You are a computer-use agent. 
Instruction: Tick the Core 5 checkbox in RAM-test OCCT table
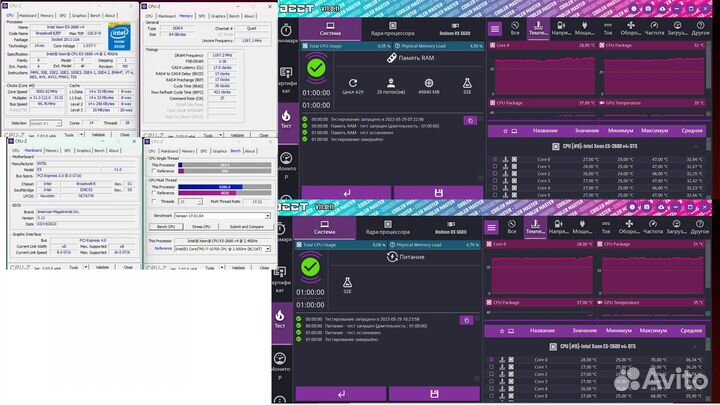click(495, 195)
